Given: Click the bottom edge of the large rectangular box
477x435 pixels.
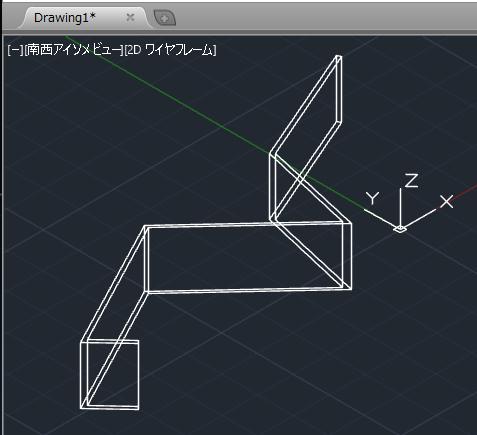Looking at the screenshot, I should pos(248,290).
